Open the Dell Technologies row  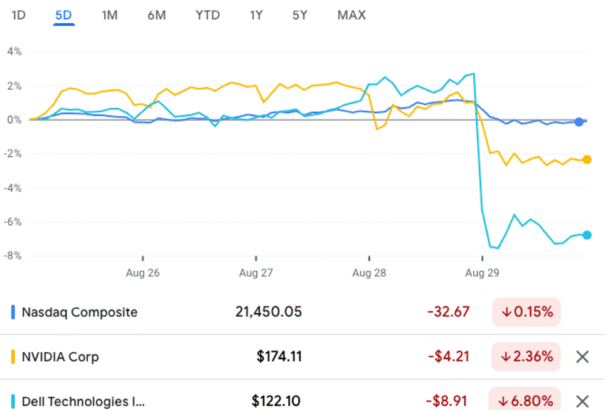84,401
